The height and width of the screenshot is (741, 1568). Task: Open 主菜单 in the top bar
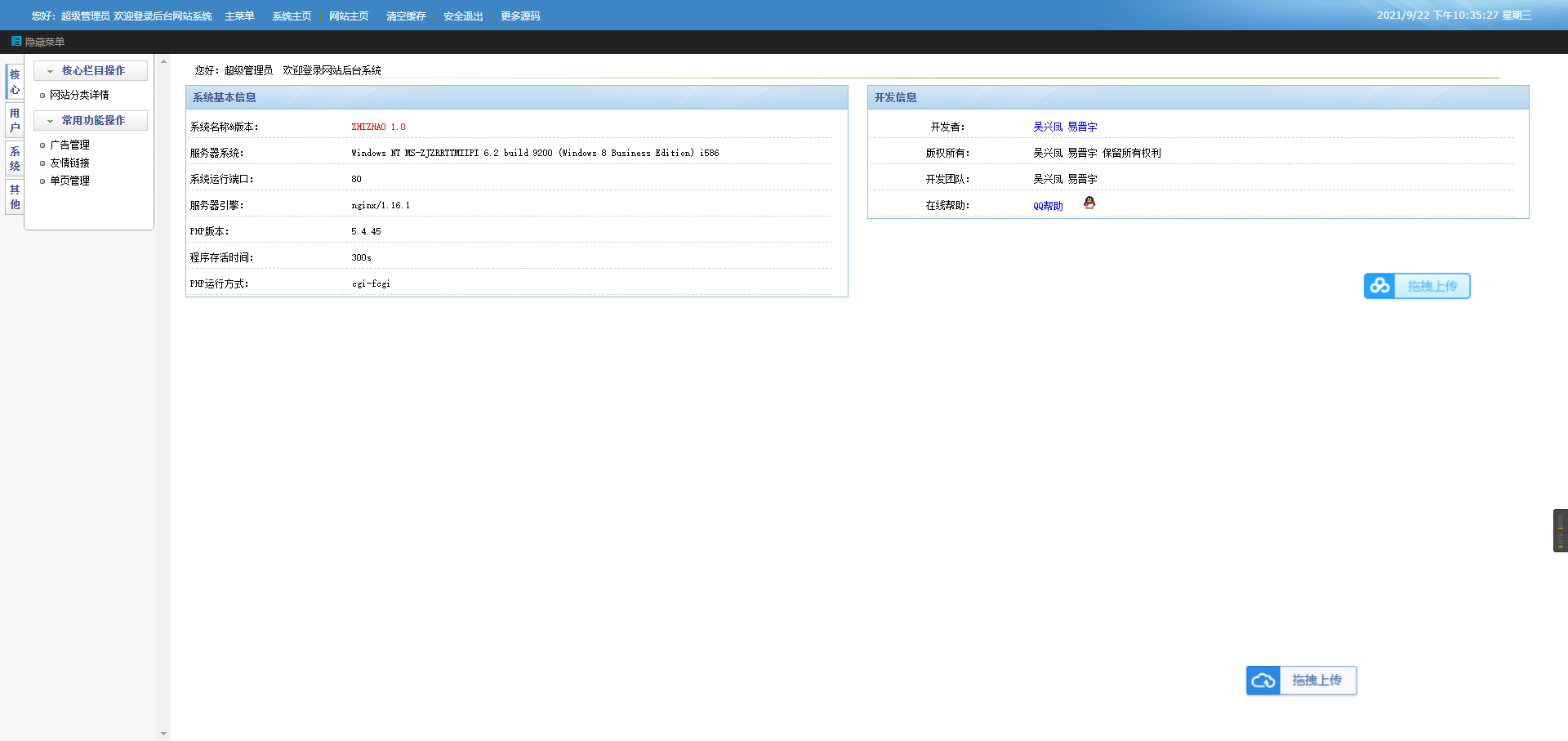[239, 16]
